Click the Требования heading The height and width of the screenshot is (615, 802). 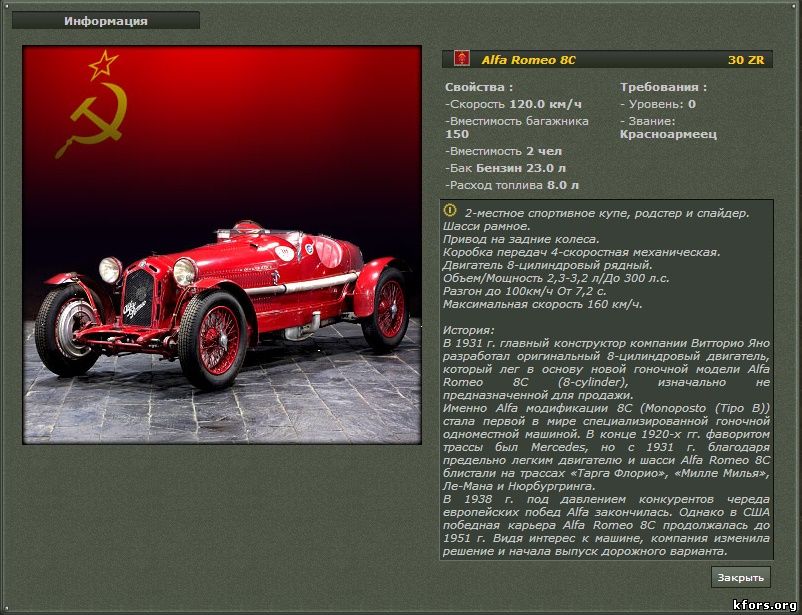(x=663, y=87)
